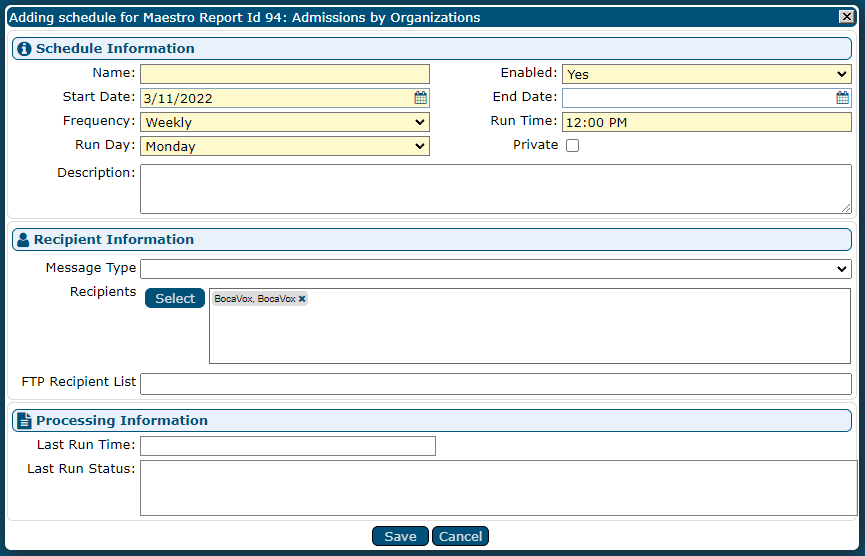The height and width of the screenshot is (556, 865).
Task: Click the Last Run Time field
Action: [x=288, y=446]
